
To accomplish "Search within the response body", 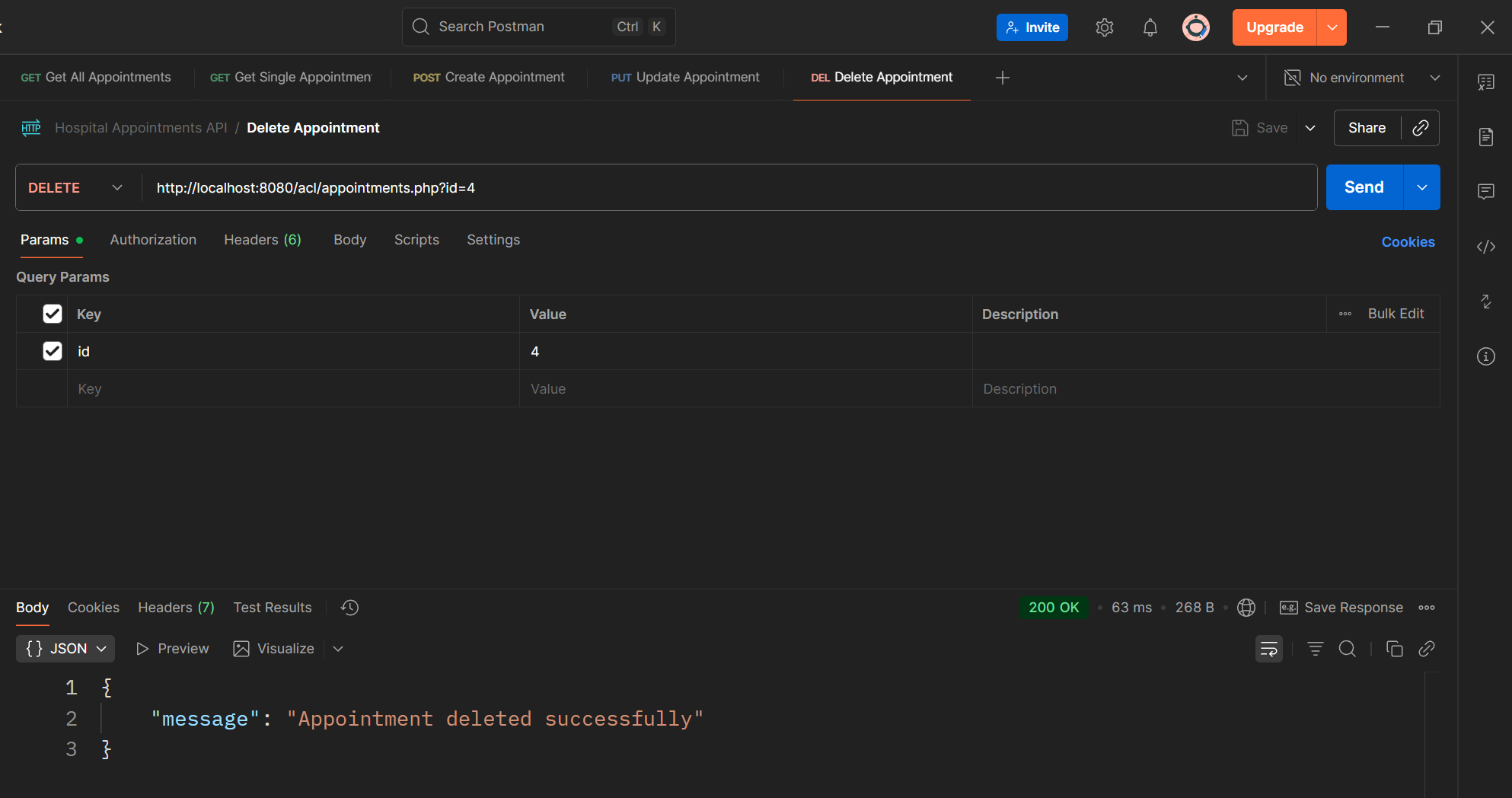I will (1347, 649).
